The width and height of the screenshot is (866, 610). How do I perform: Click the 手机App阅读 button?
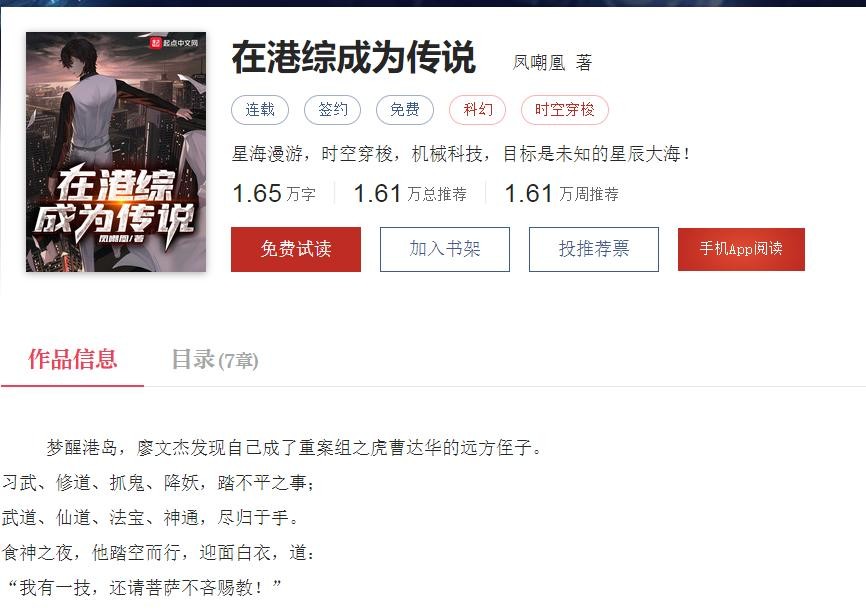coord(741,249)
